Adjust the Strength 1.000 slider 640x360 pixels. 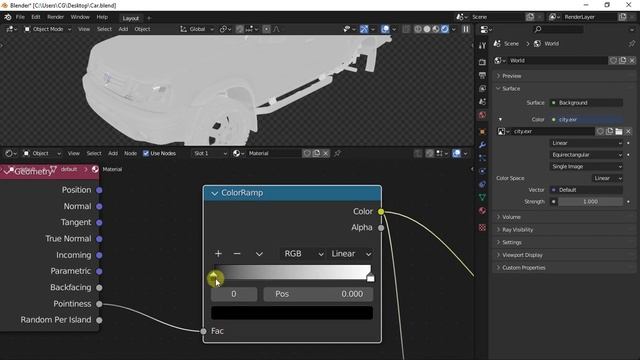click(590, 202)
